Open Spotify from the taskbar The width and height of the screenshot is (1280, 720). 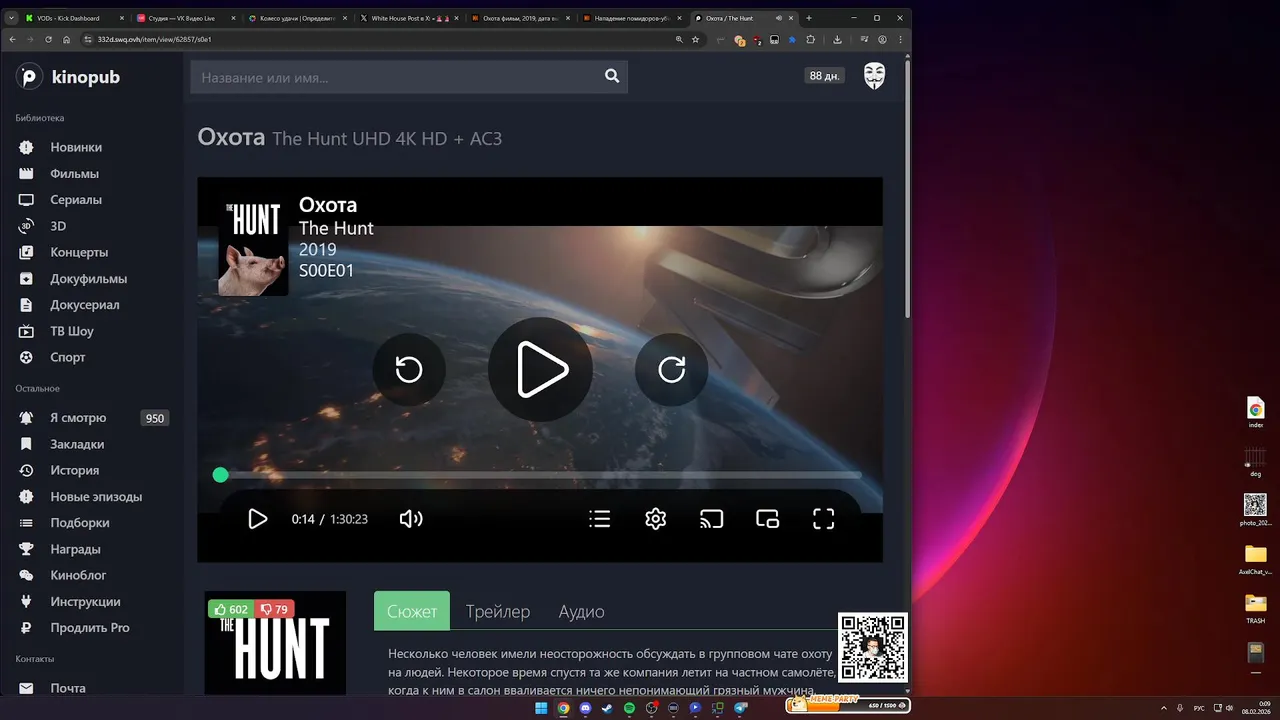pos(629,708)
